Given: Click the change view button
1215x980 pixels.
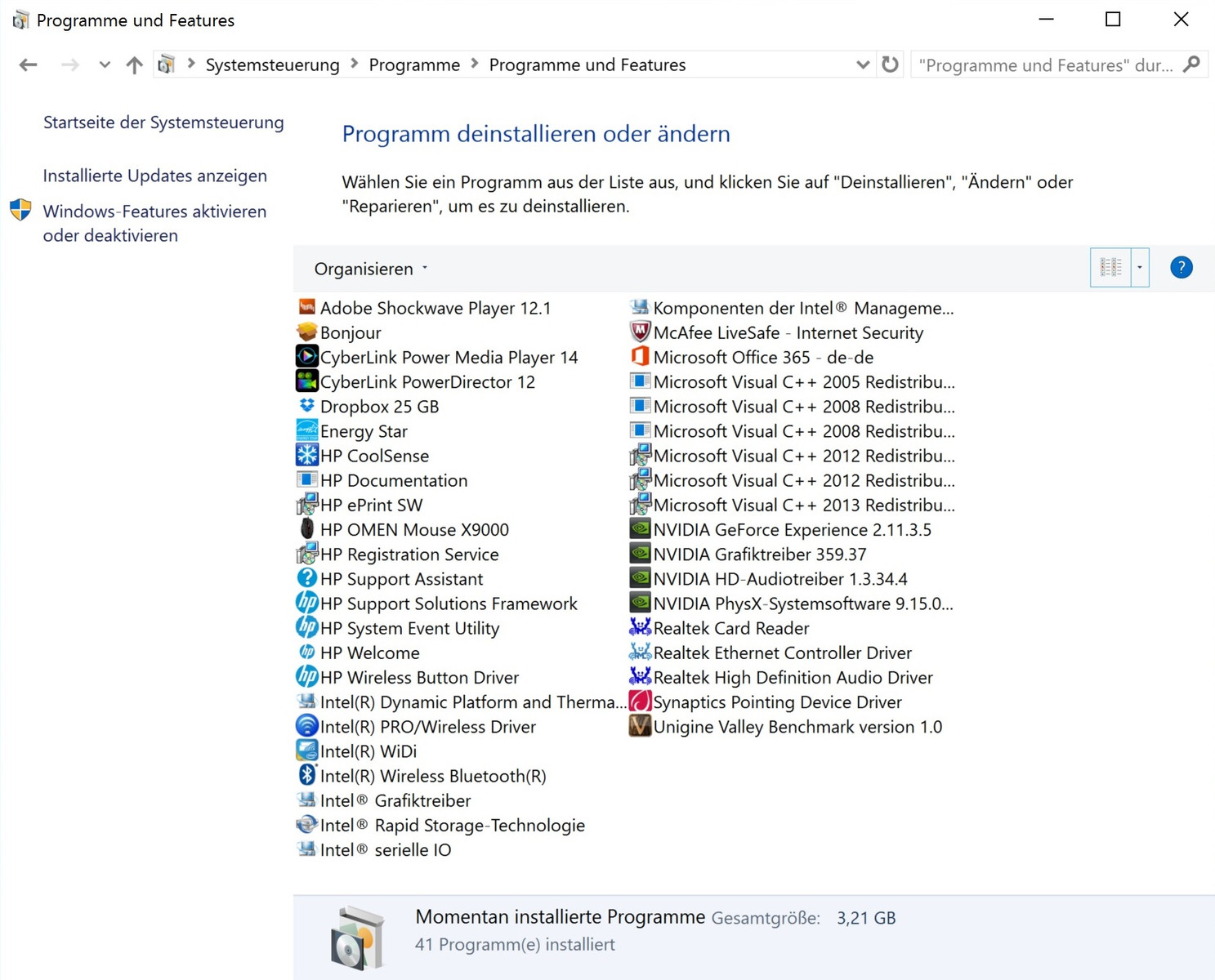Looking at the screenshot, I should [x=1111, y=268].
